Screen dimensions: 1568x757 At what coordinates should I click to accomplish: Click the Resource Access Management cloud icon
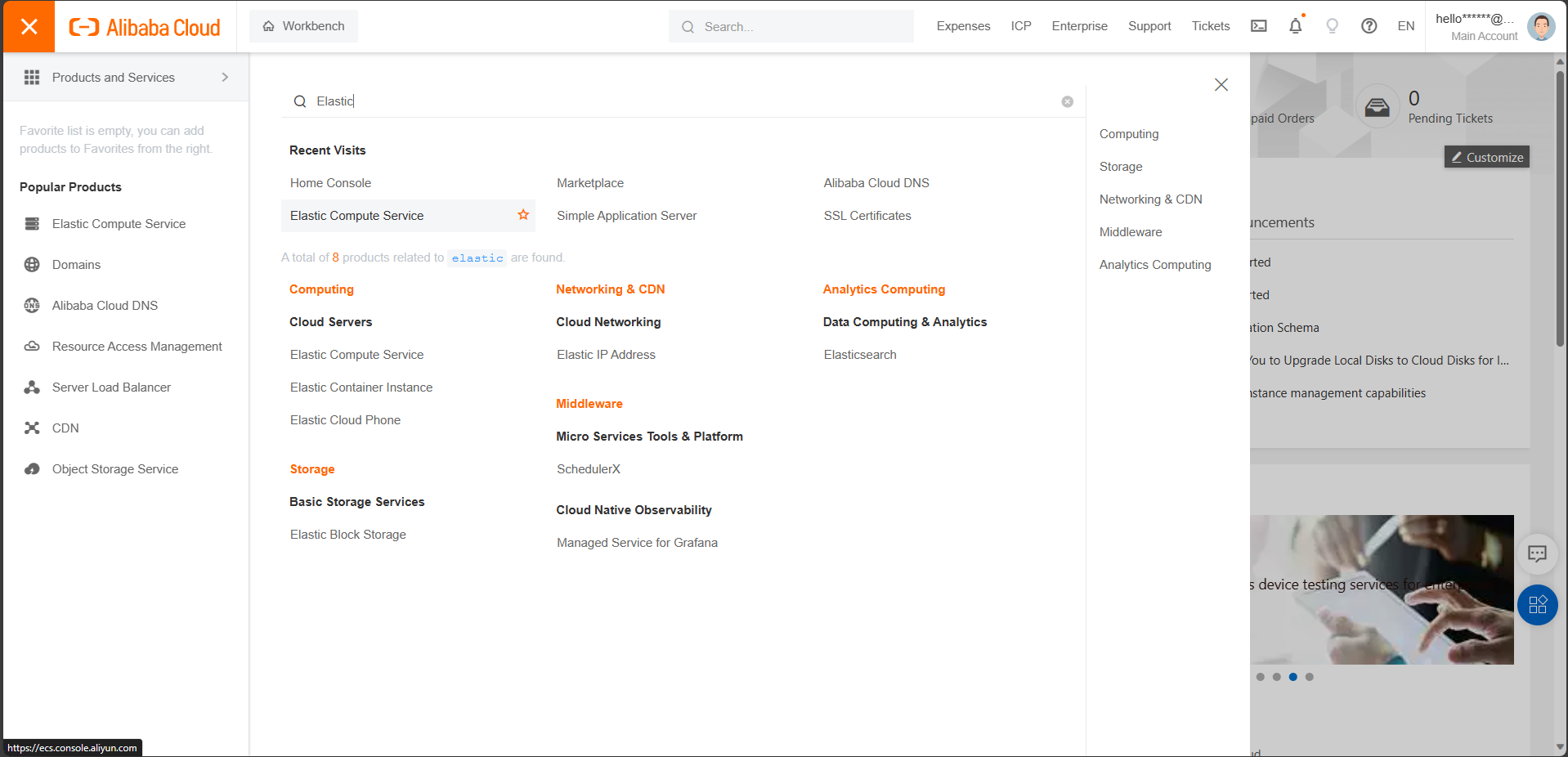pyautogui.click(x=32, y=347)
